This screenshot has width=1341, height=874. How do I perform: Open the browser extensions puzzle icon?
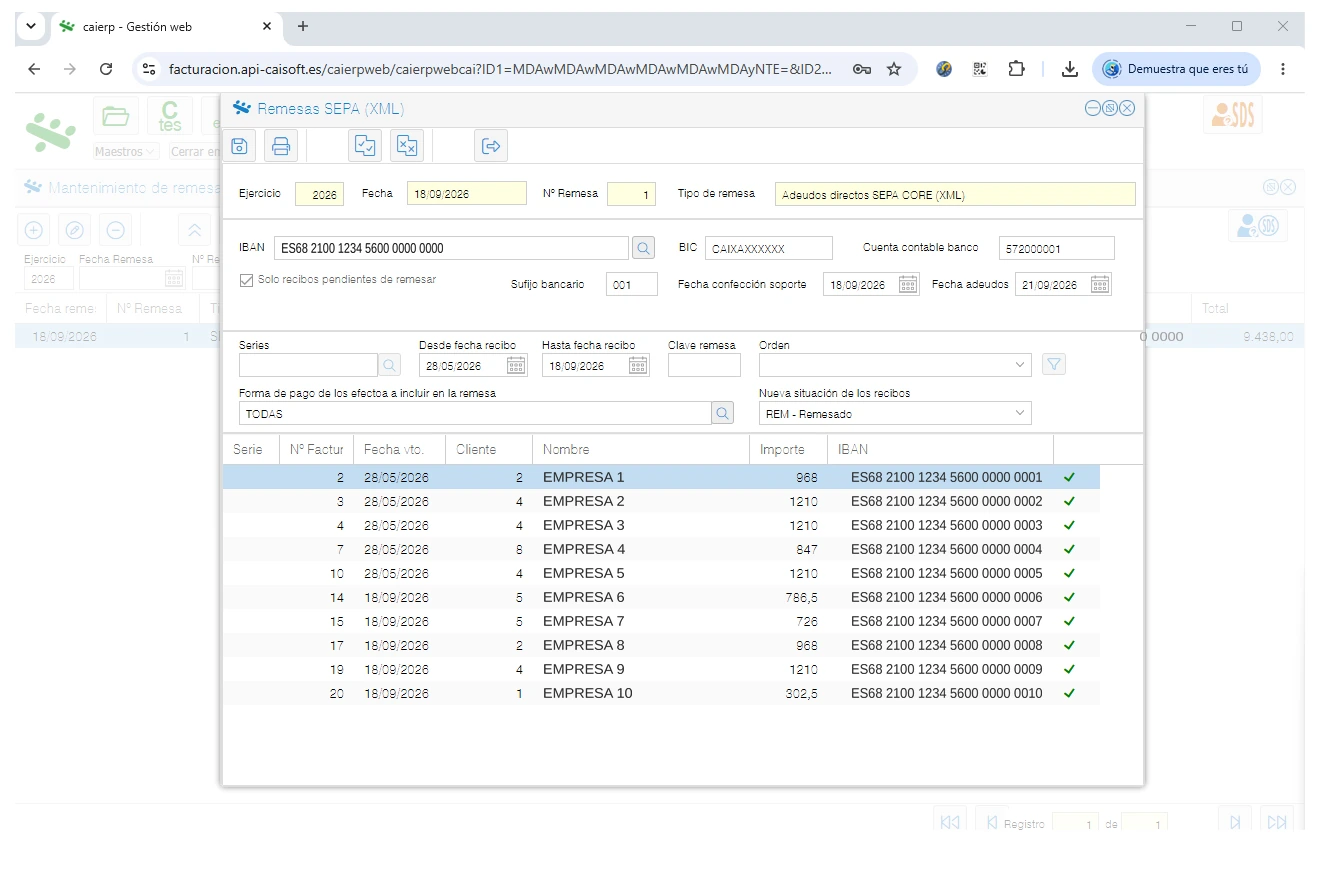(x=1016, y=69)
